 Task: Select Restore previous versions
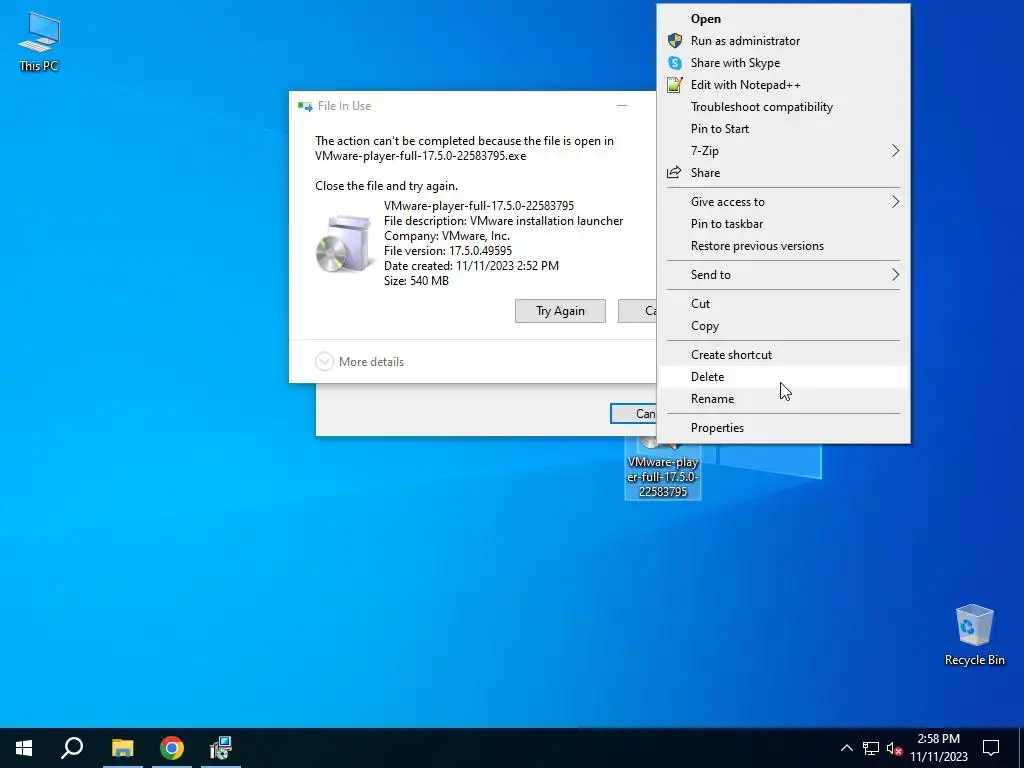pos(783,246)
